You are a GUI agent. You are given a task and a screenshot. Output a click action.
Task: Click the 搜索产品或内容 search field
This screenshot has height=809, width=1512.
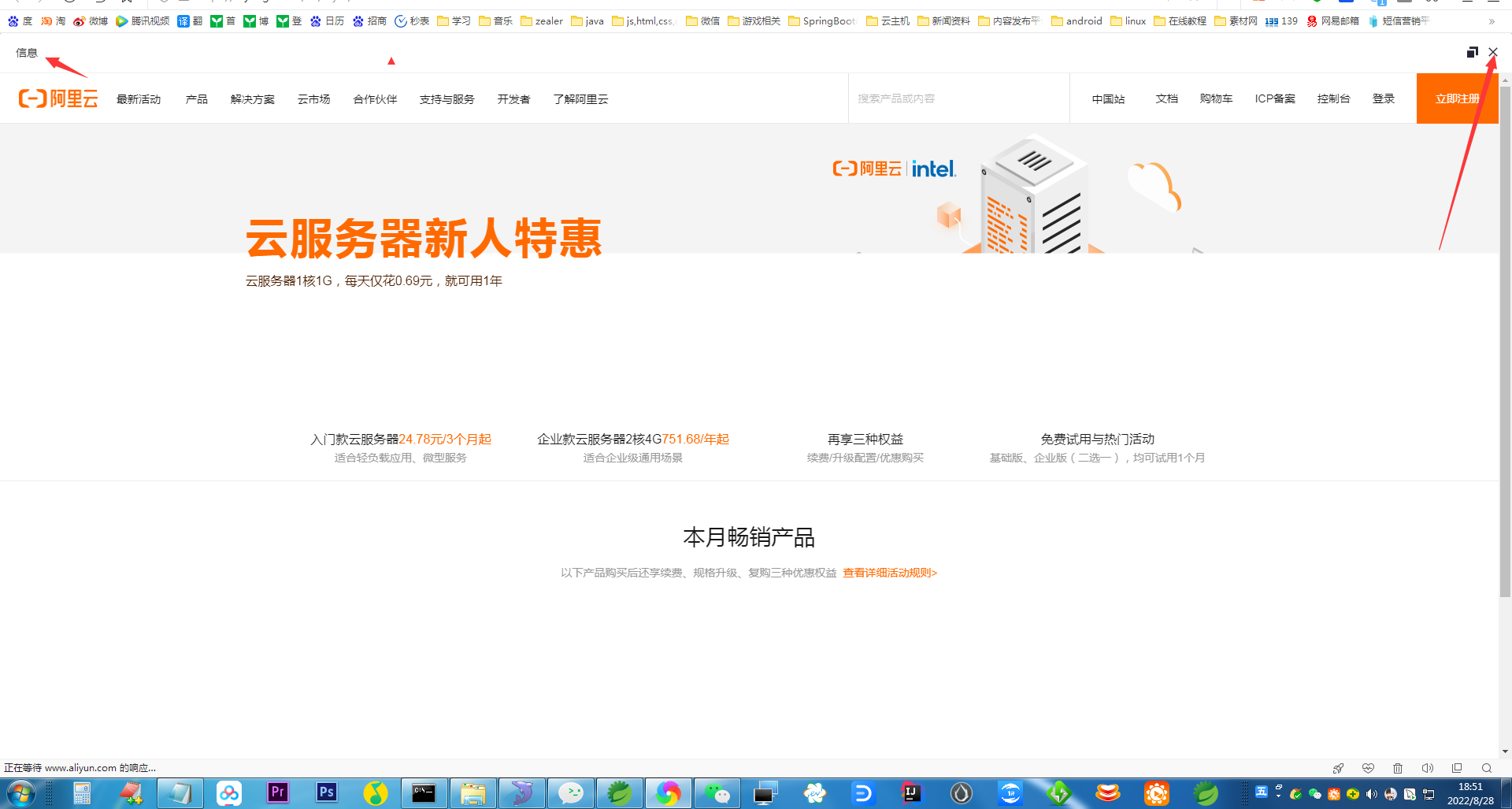(x=959, y=98)
